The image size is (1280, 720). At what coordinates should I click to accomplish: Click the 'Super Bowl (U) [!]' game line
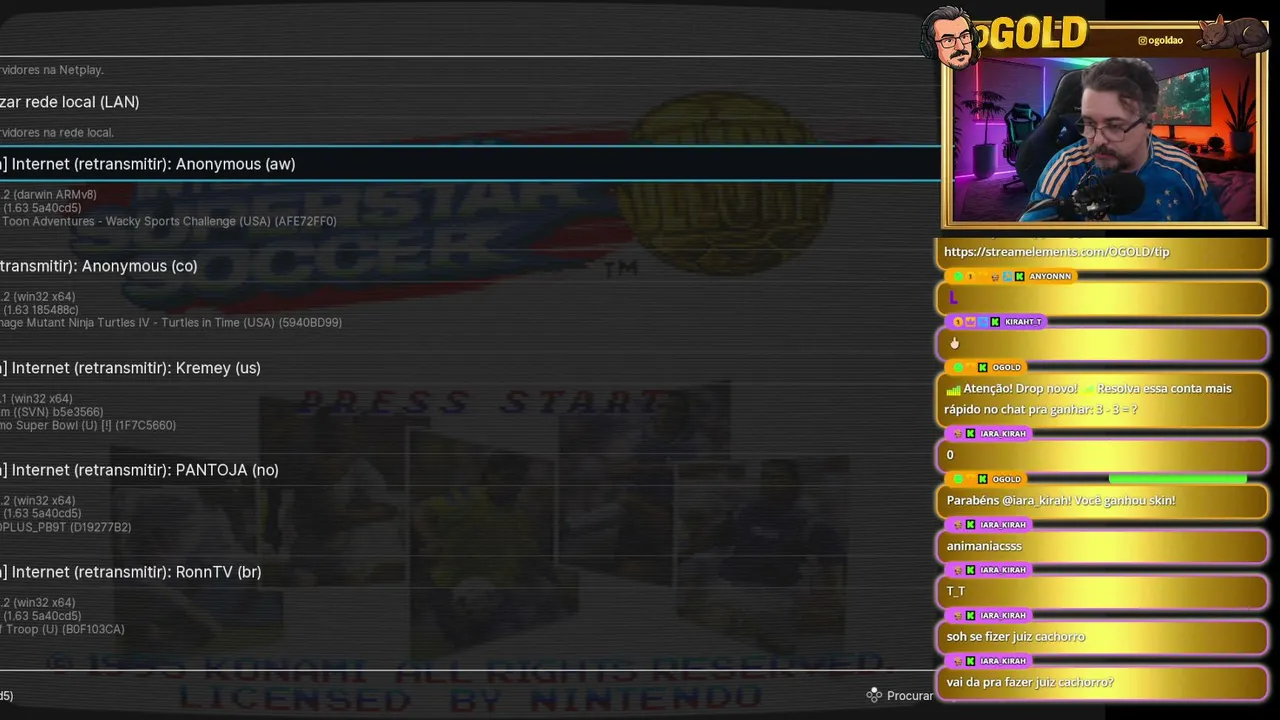pos(88,425)
